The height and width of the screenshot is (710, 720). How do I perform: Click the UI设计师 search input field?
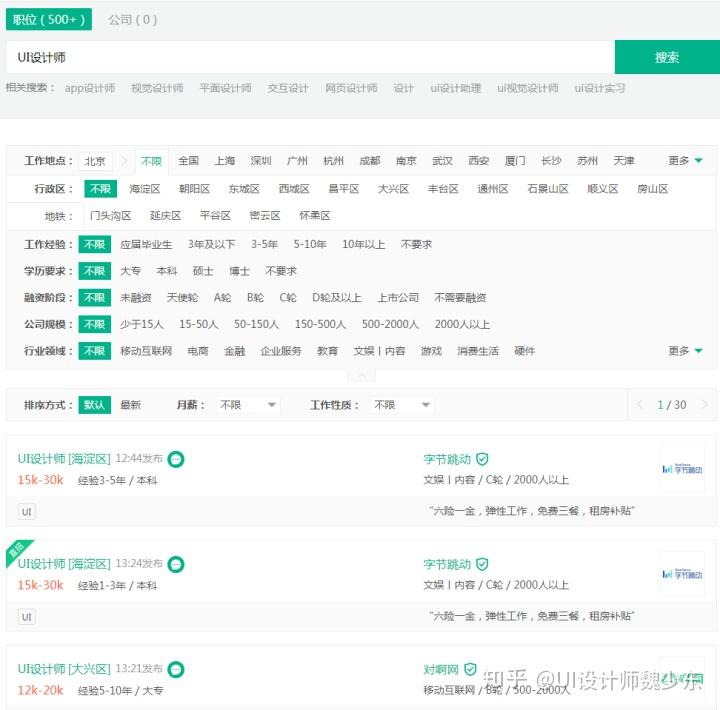tap(310, 57)
